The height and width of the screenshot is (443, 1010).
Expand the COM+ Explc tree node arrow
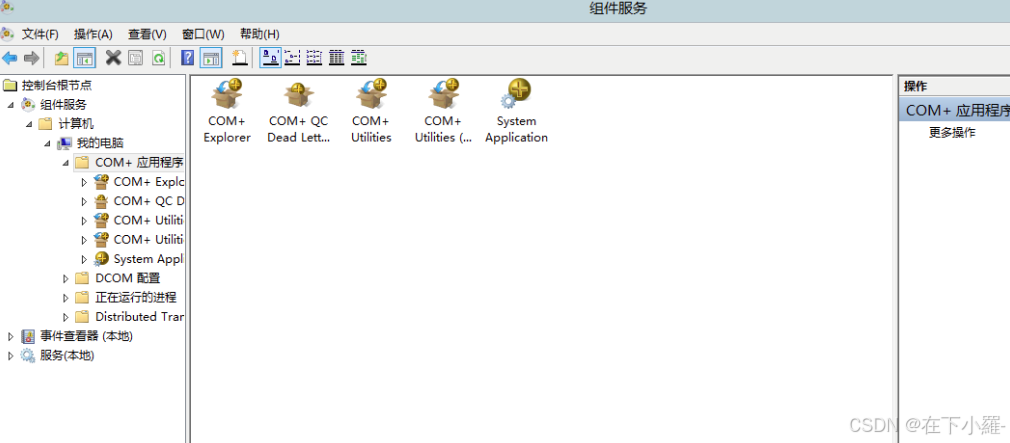[84, 182]
